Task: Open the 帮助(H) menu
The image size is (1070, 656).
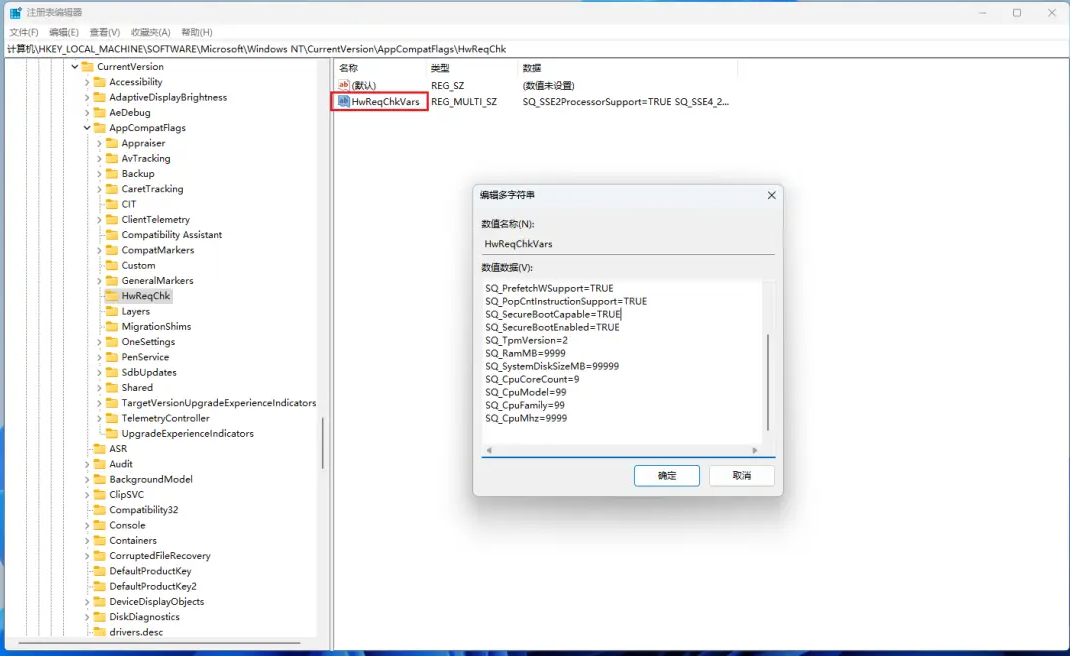Action: pyautogui.click(x=197, y=32)
